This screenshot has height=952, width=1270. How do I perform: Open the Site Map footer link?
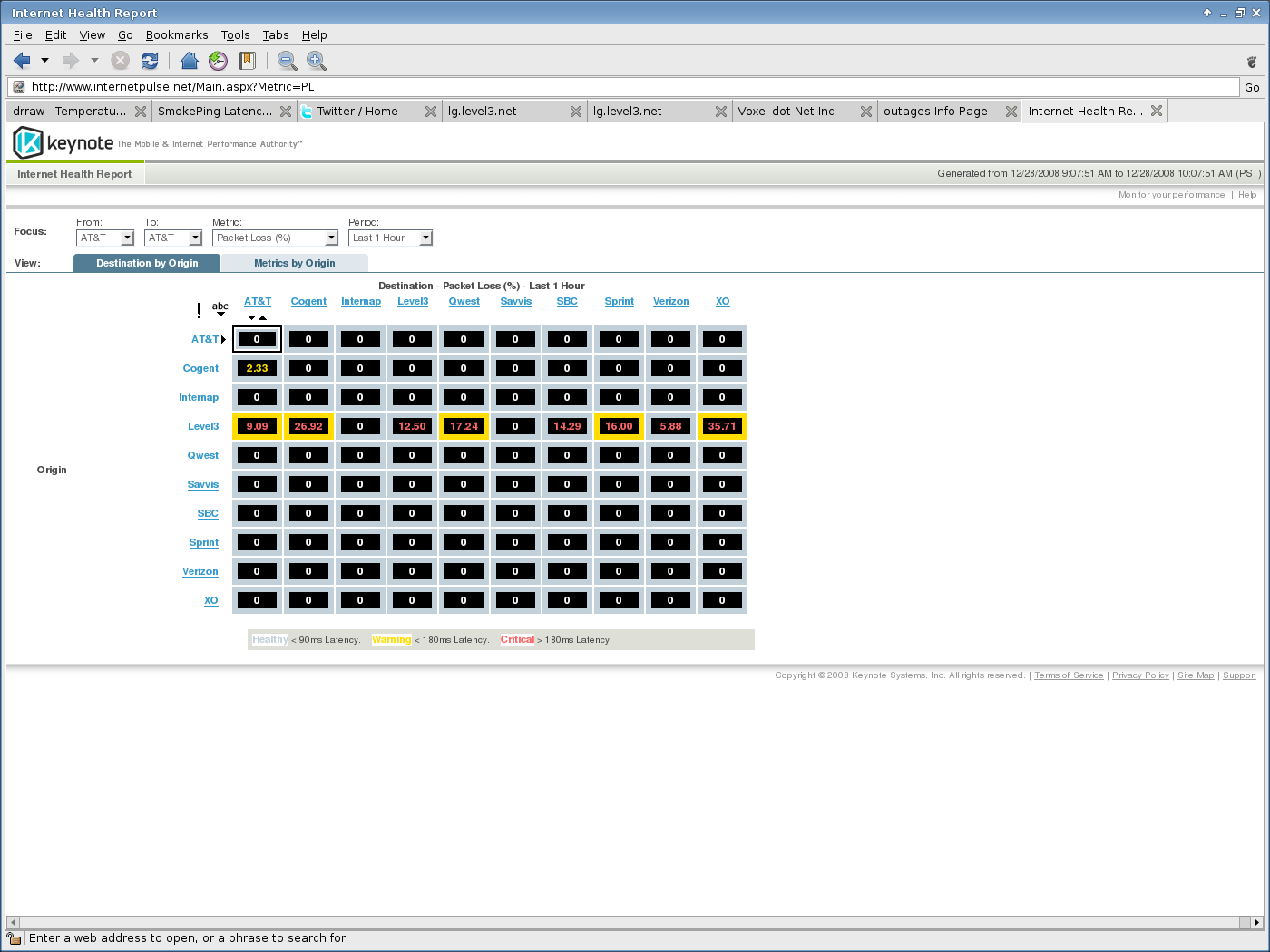pos(1196,675)
